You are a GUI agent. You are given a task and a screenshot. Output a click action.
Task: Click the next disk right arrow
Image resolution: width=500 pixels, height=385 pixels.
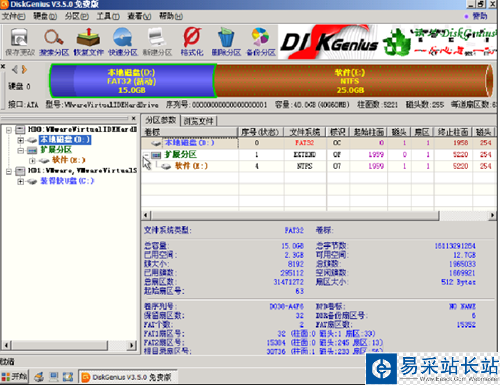[24, 70]
